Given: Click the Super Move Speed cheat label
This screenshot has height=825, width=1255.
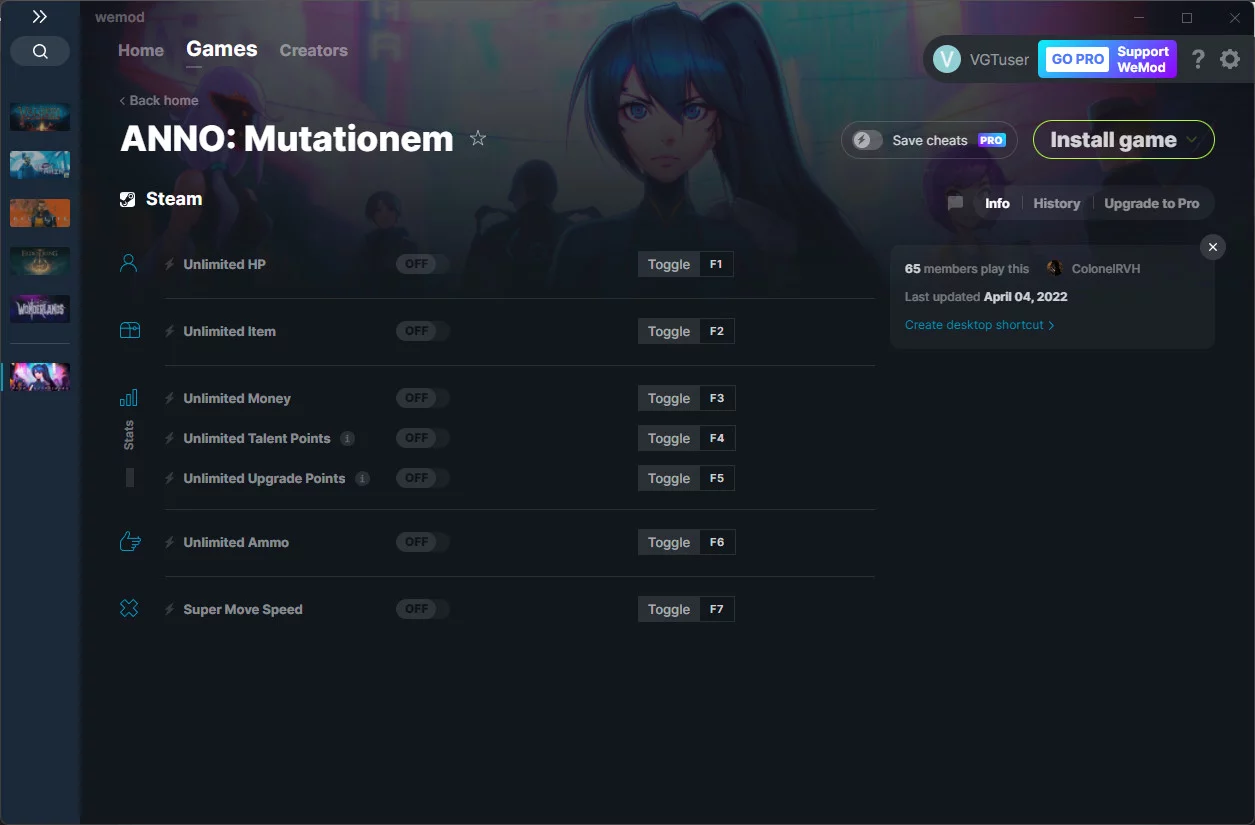Looking at the screenshot, I should click(243, 609).
